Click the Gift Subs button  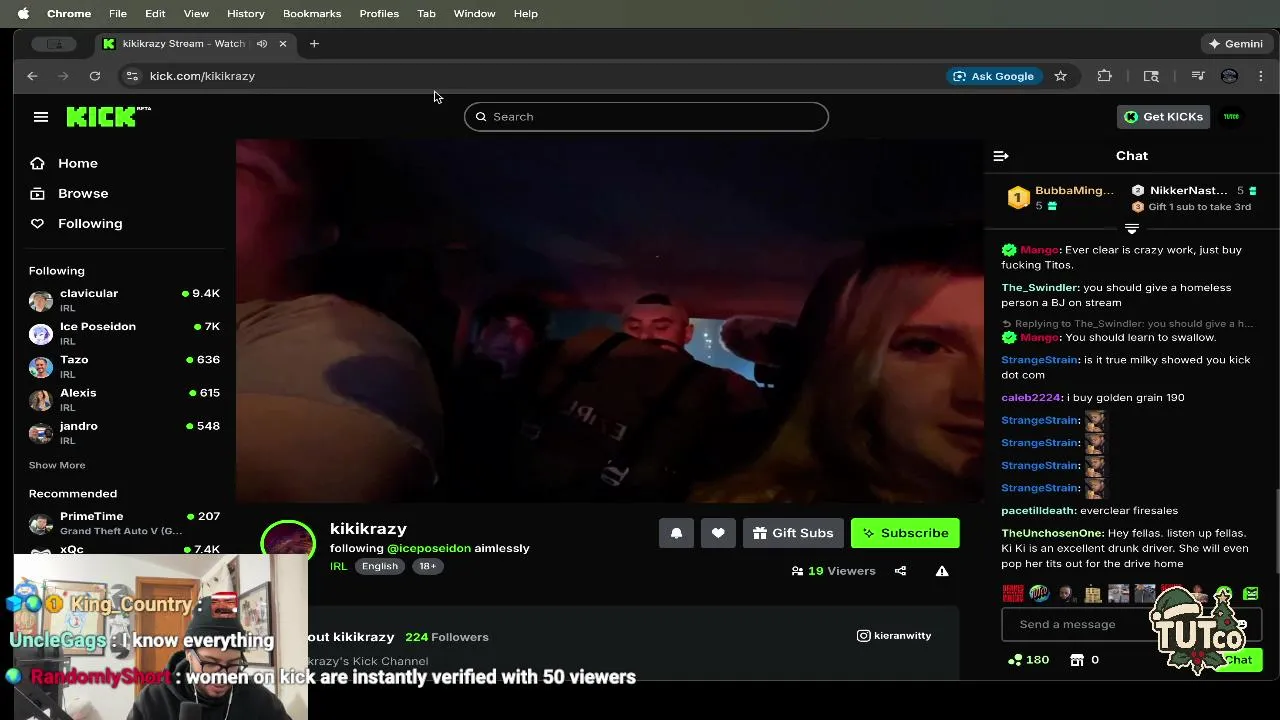click(x=794, y=533)
